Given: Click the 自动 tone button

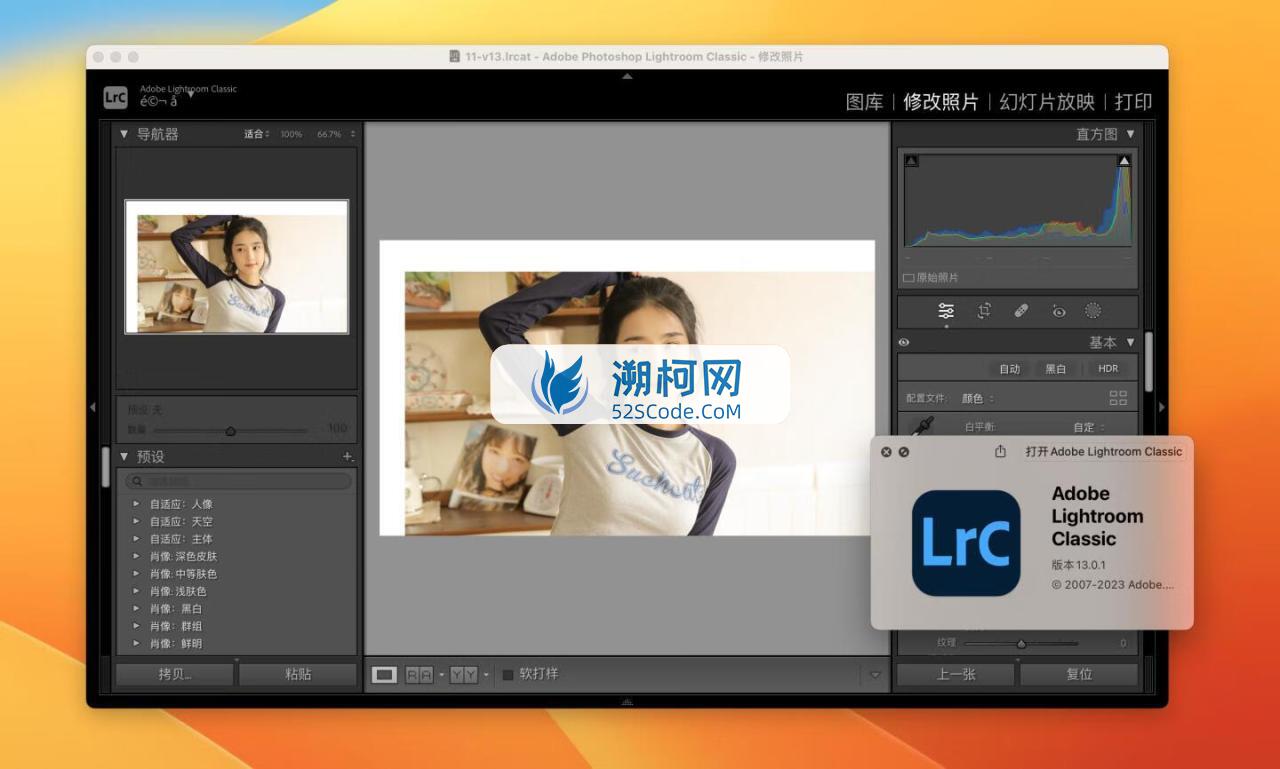Looking at the screenshot, I should (1010, 368).
